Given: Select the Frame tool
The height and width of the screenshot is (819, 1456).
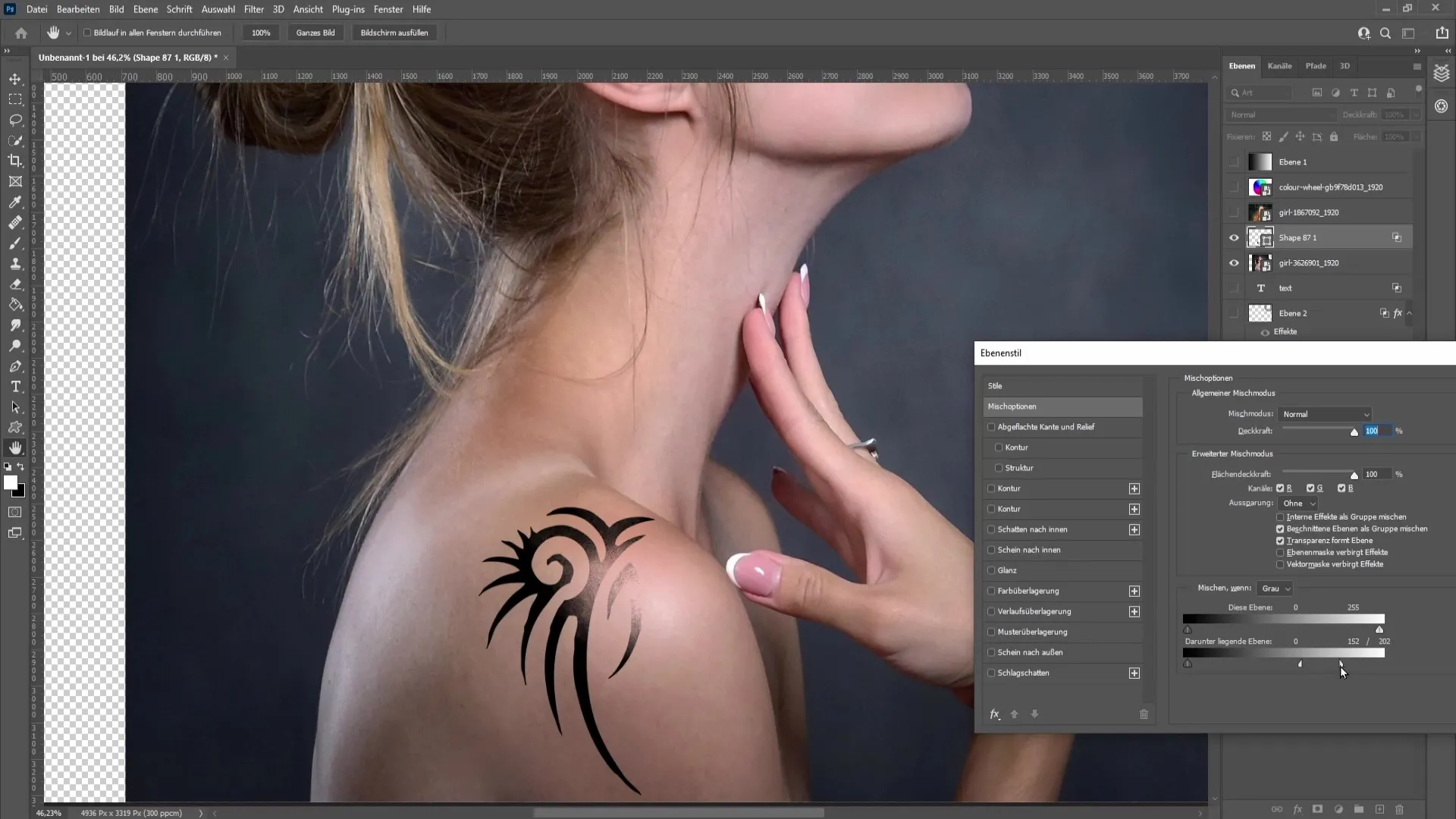Looking at the screenshot, I should pyautogui.click(x=15, y=182).
